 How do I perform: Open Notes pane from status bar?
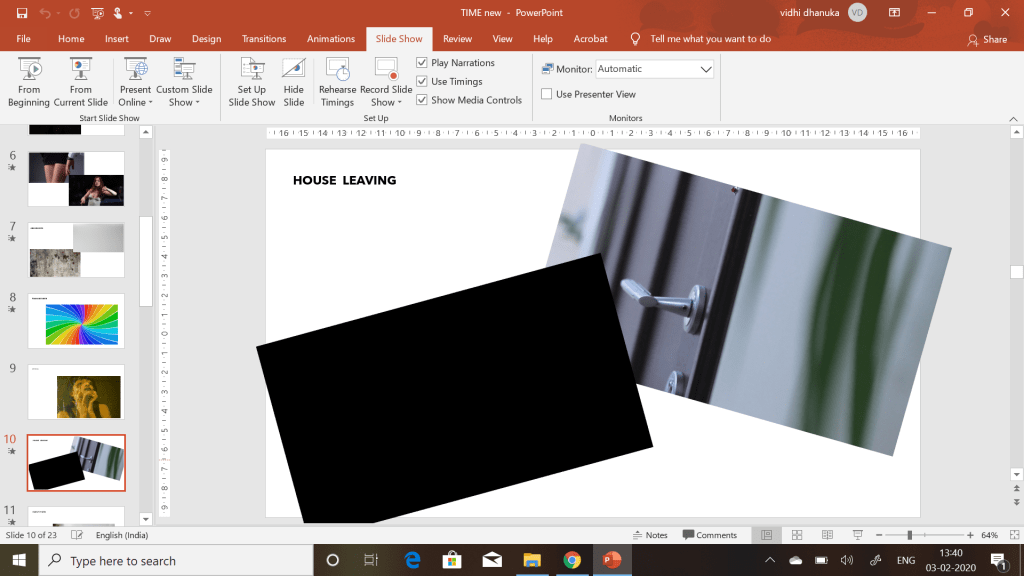click(x=650, y=535)
